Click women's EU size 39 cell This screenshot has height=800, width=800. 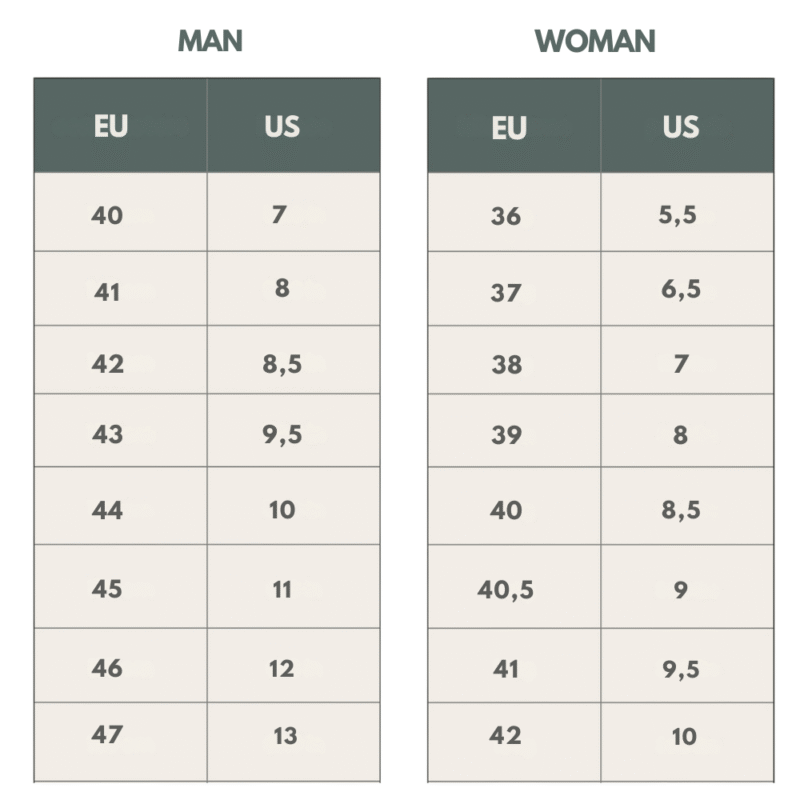(x=514, y=430)
